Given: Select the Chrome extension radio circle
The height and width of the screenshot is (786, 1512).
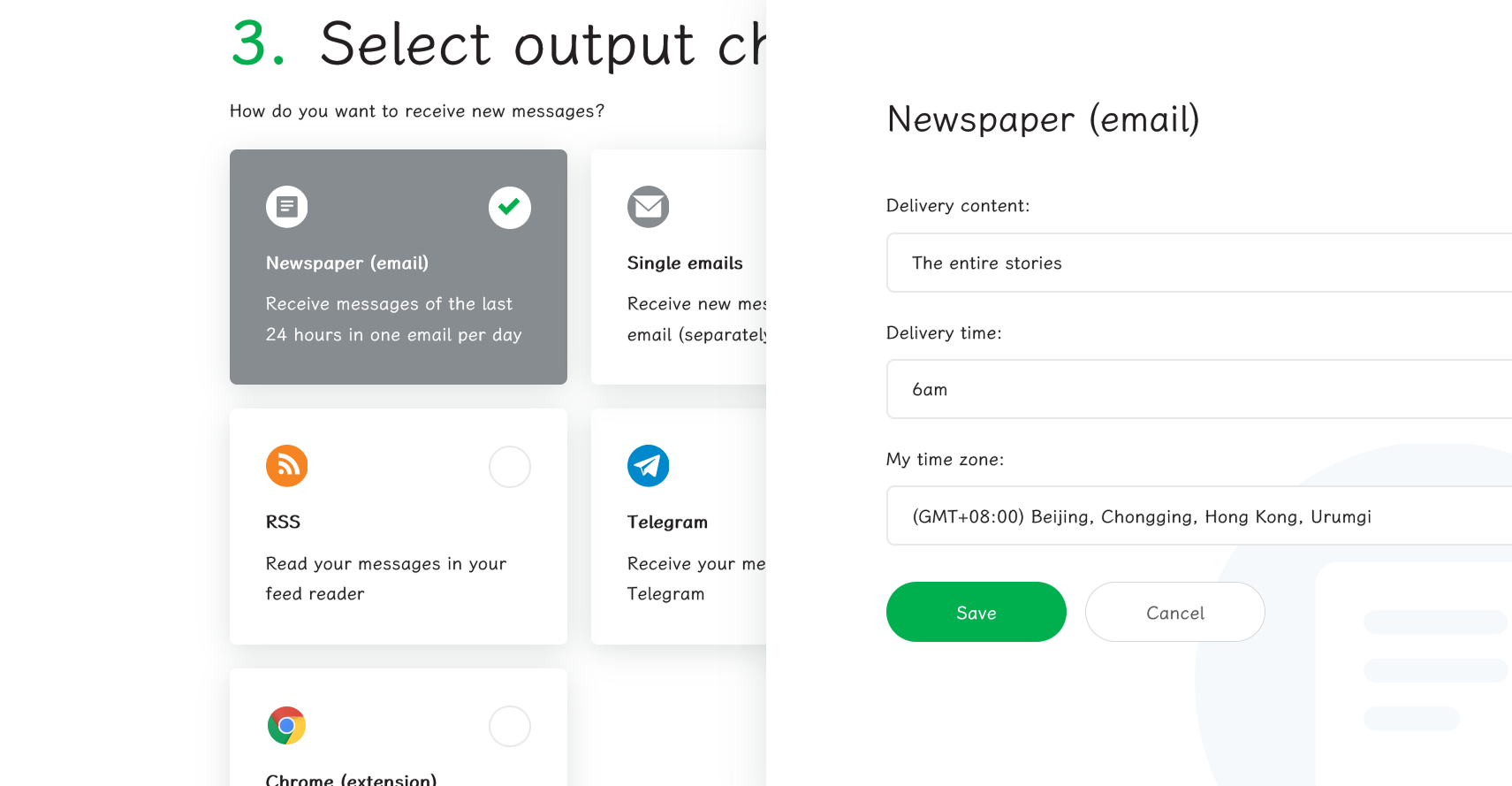Looking at the screenshot, I should 510,725.
